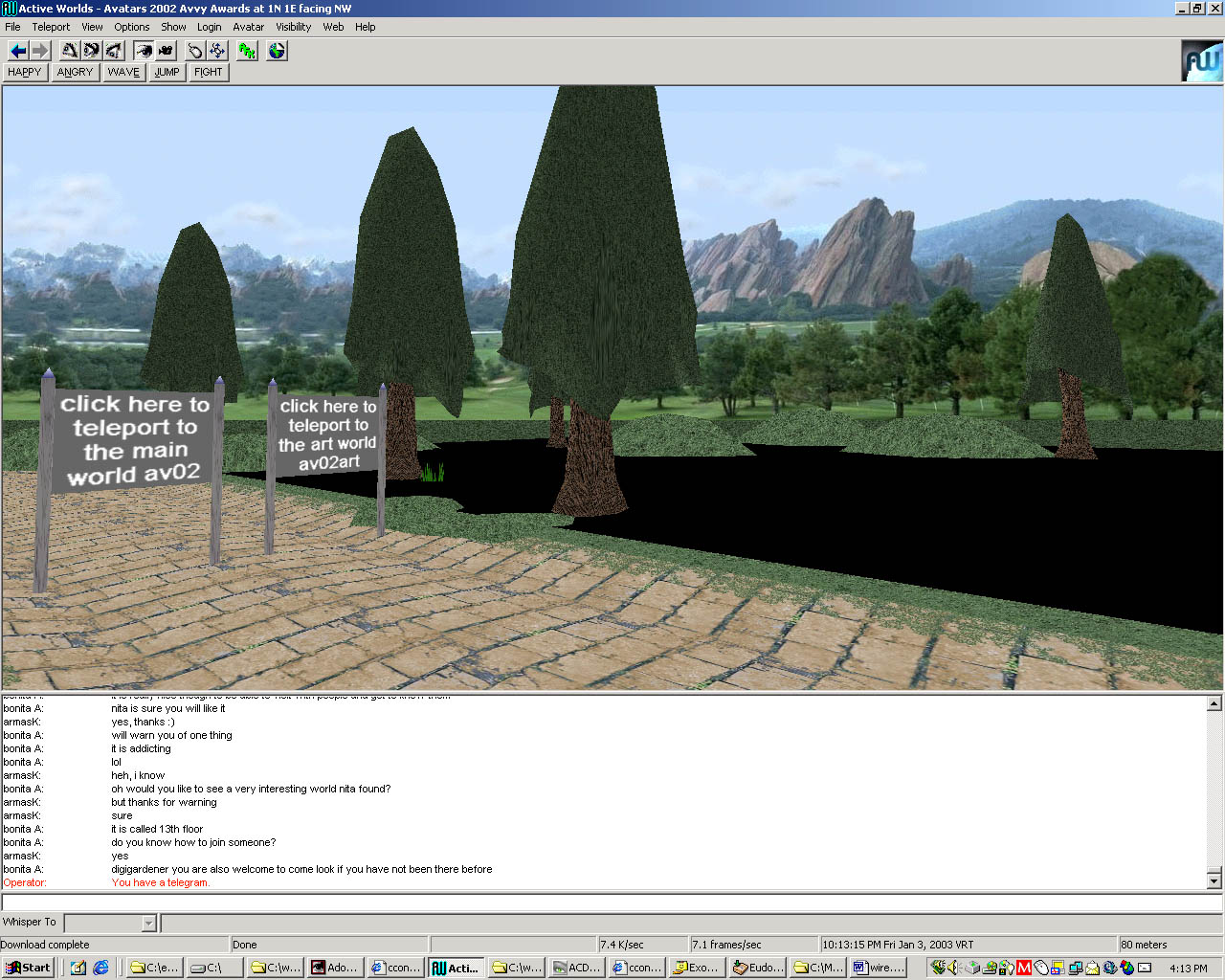Toggle first person eye view
Viewport: 1225px width, 980px height.
[144, 51]
